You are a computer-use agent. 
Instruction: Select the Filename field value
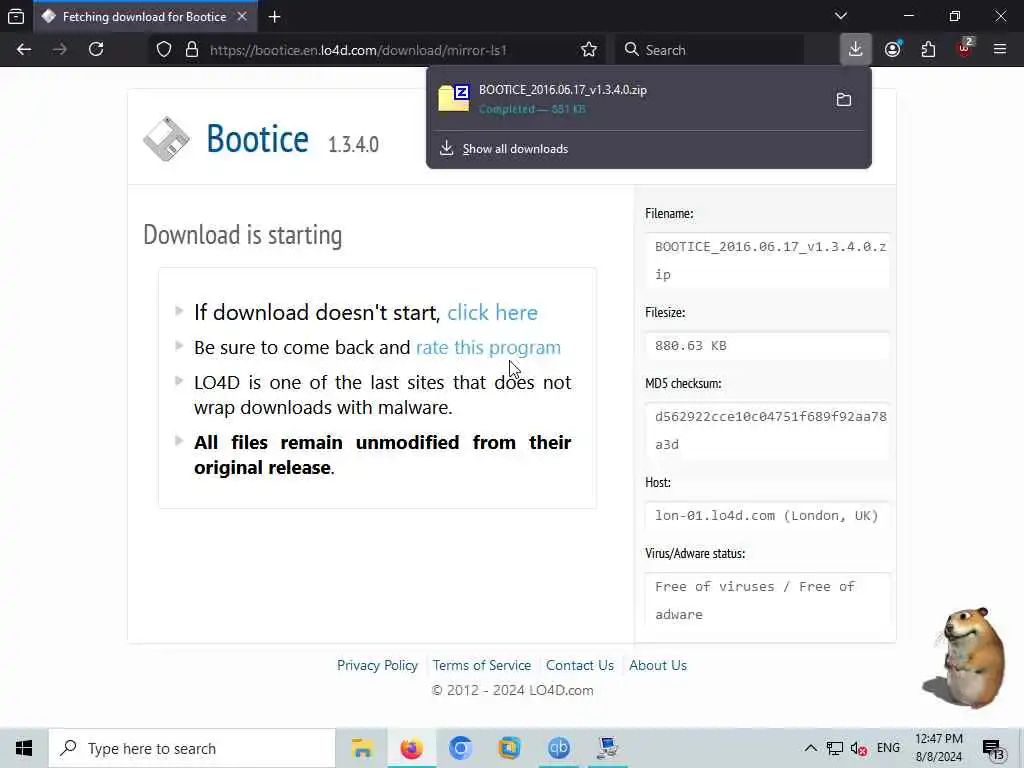tap(768, 261)
